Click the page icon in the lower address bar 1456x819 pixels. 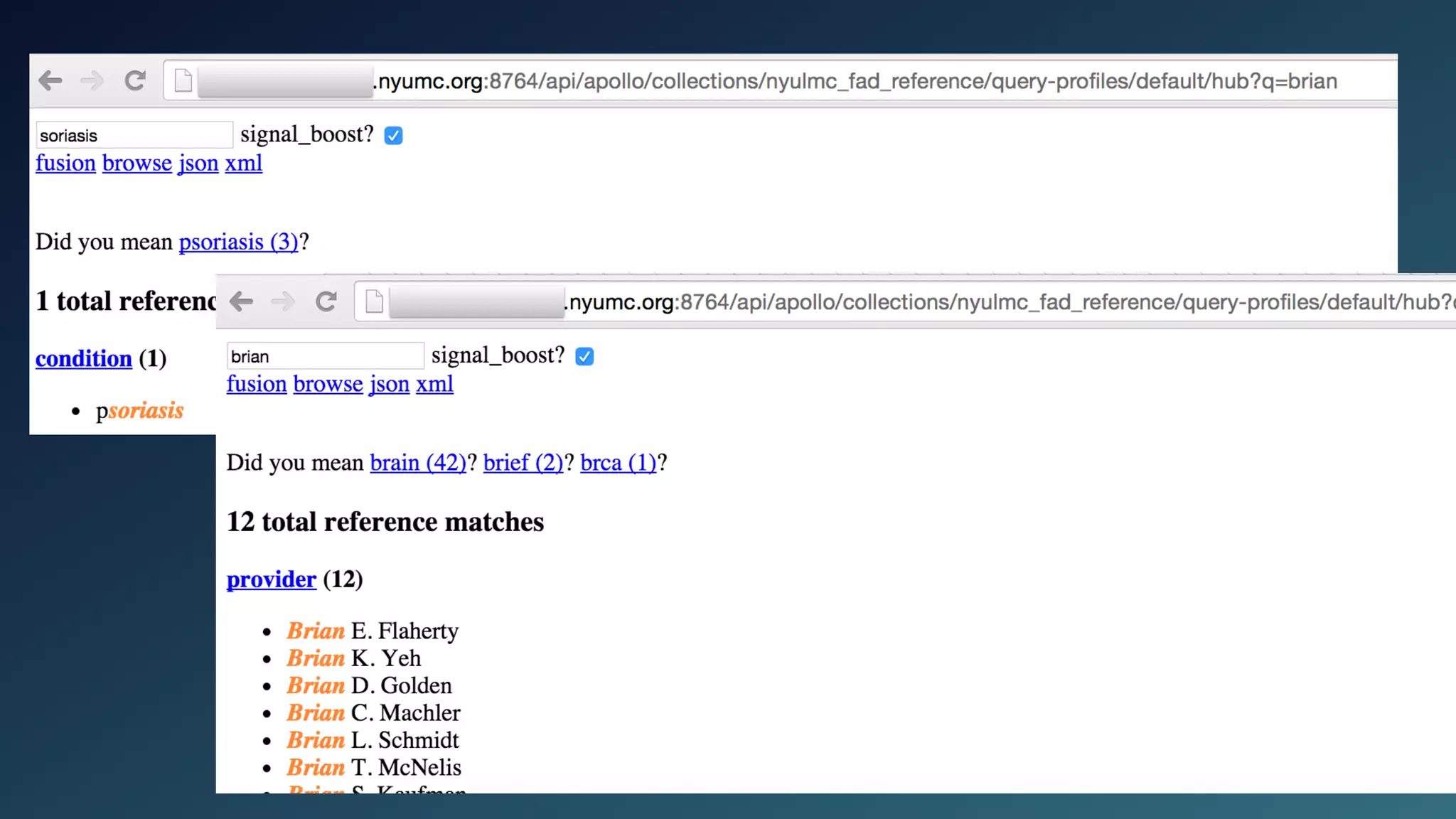click(375, 301)
